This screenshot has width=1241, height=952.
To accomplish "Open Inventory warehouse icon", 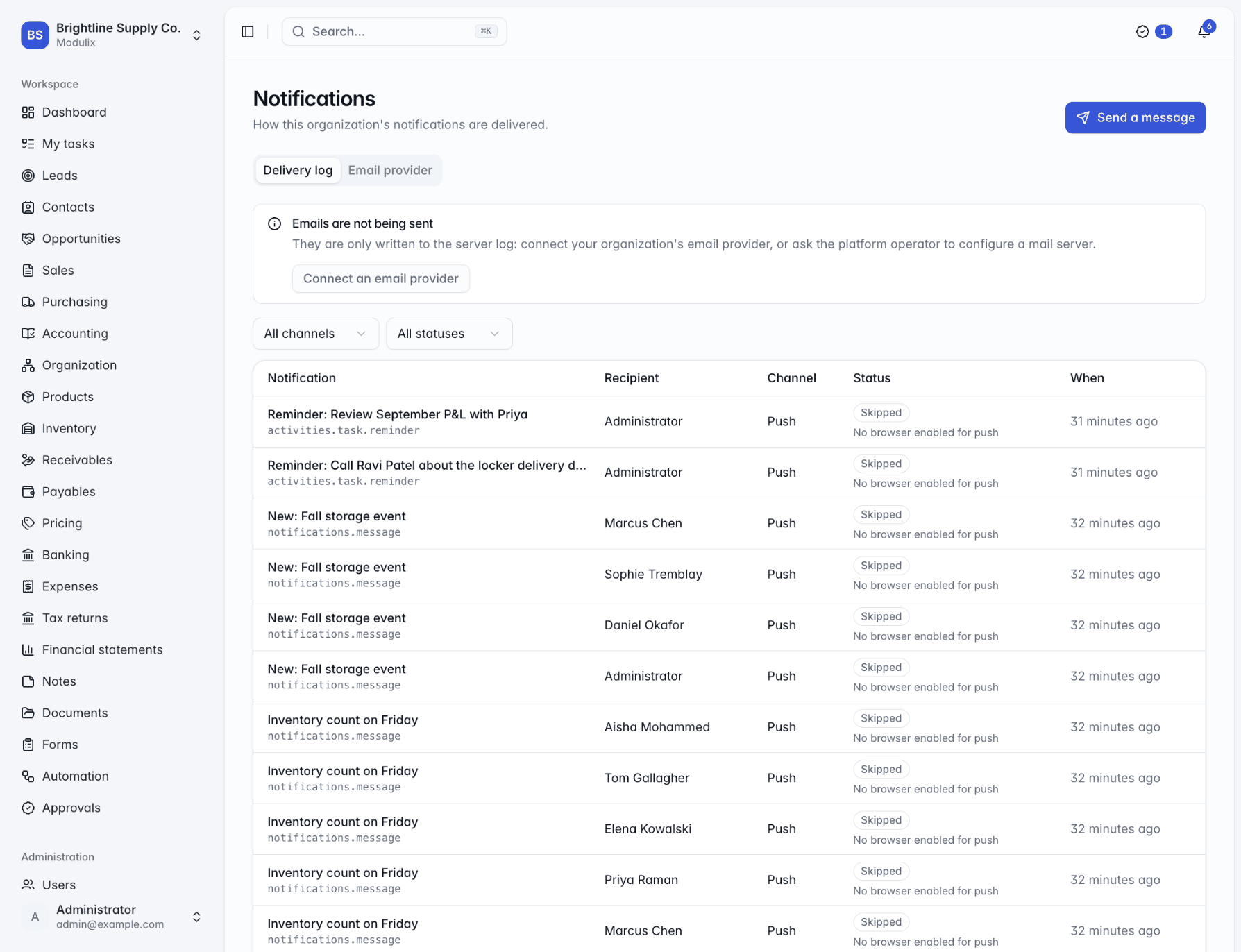I will (28, 428).
